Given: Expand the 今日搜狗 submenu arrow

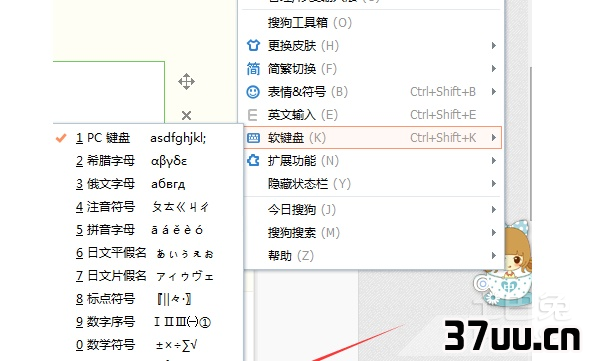Looking at the screenshot, I should pos(494,209).
